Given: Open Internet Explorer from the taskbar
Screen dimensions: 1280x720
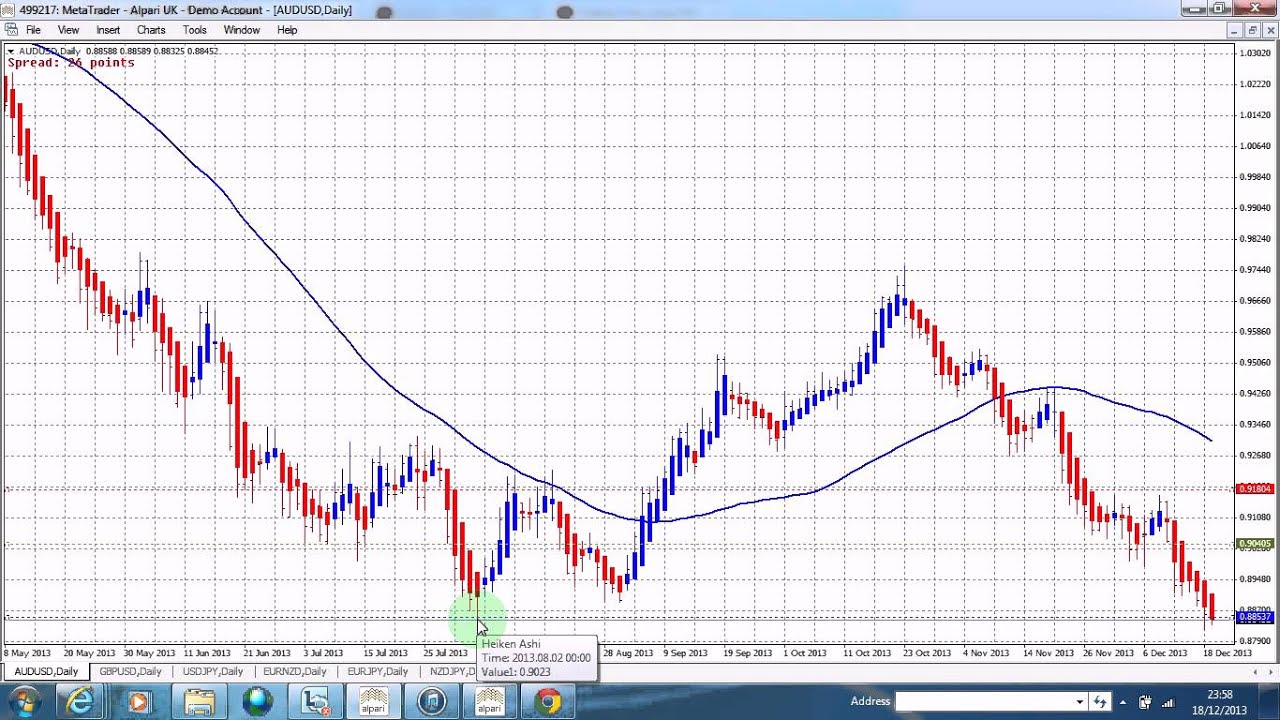Looking at the screenshot, I should coord(80,702).
